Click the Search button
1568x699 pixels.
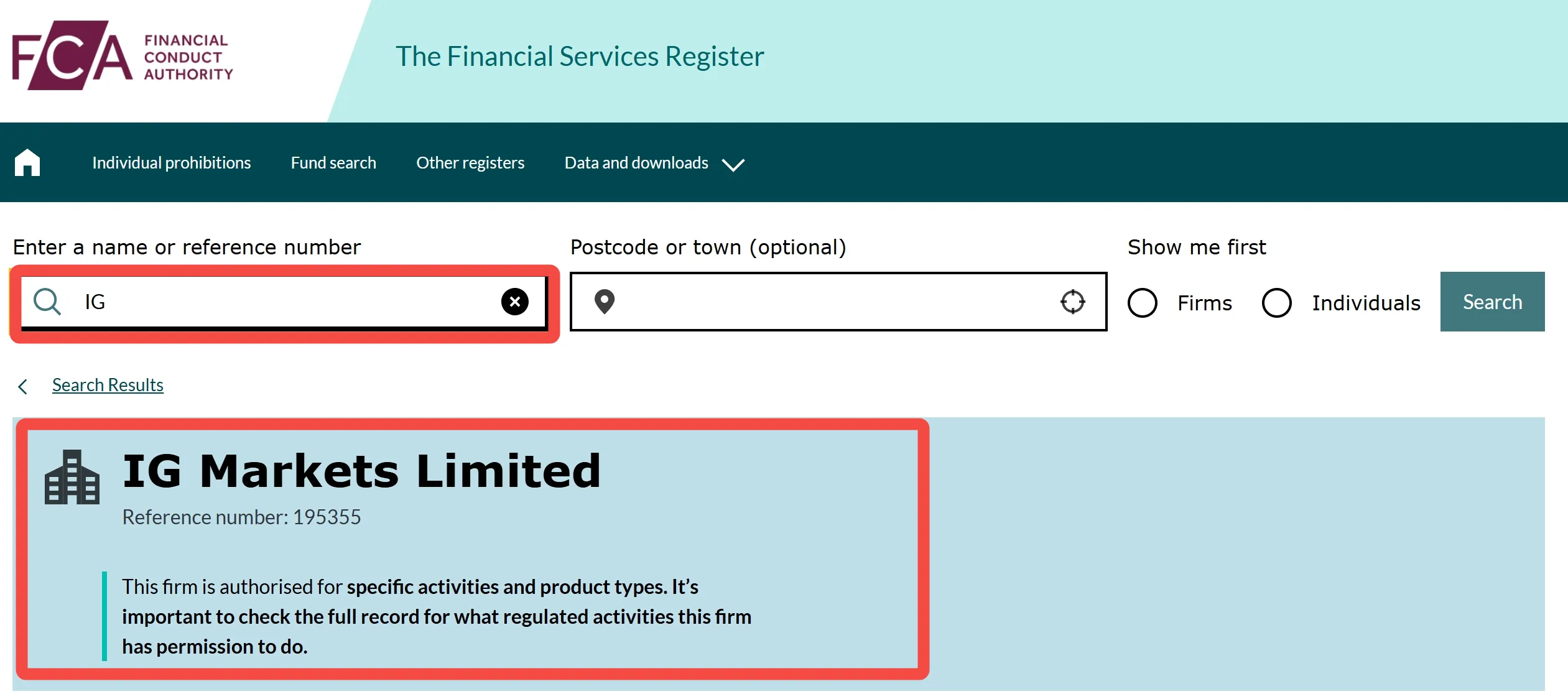pyautogui.click(x=1492, y=302)
